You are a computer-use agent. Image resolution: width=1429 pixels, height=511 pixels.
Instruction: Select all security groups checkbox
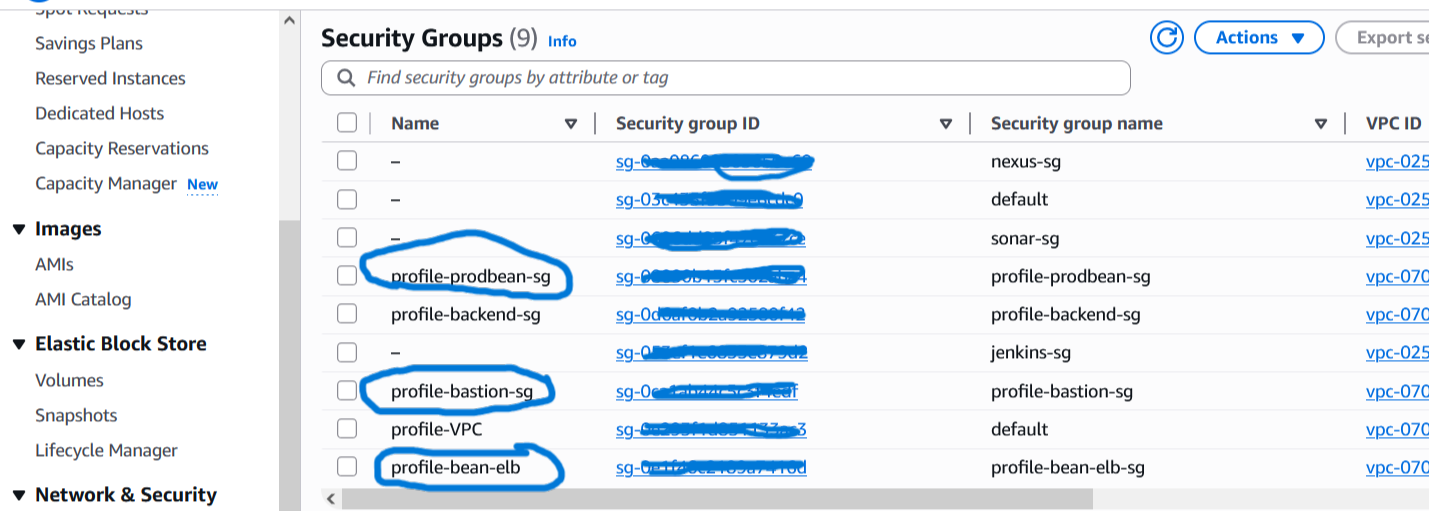(347, 123)
